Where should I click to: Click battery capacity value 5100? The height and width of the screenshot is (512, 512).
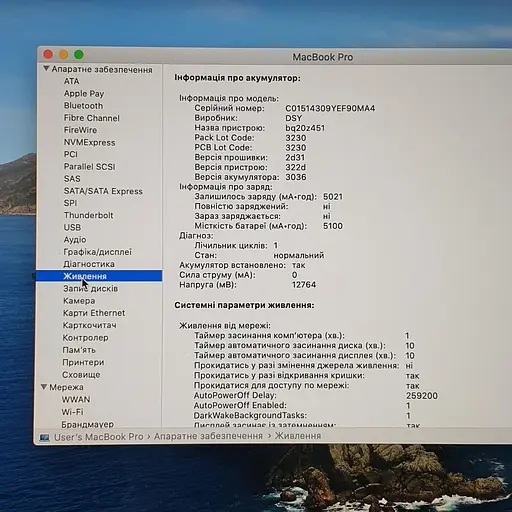click(x=333, y=226)
